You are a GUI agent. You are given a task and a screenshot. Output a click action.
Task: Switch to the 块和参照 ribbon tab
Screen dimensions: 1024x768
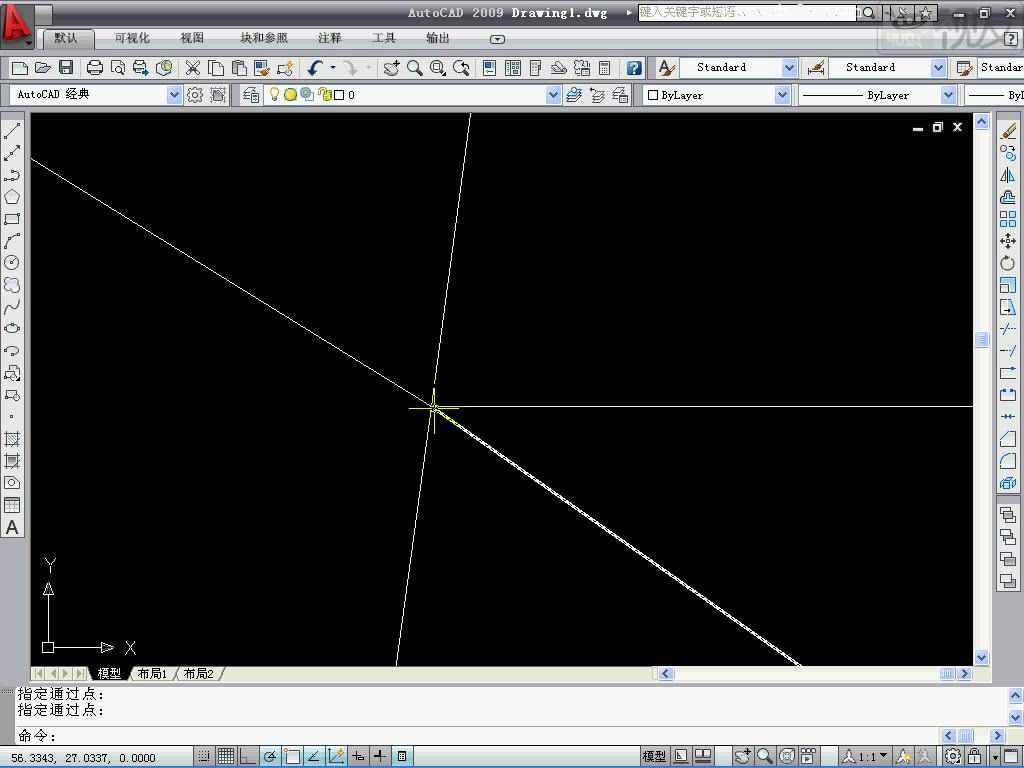[x=264, y=39]
